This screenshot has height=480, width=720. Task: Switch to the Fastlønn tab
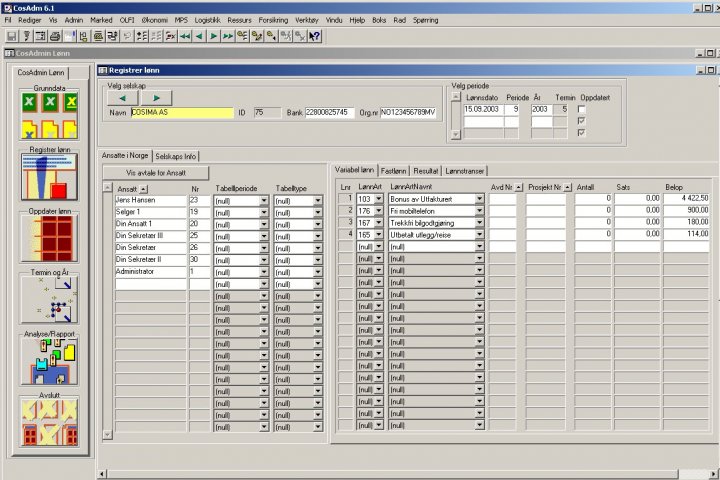tap(394, 171)
